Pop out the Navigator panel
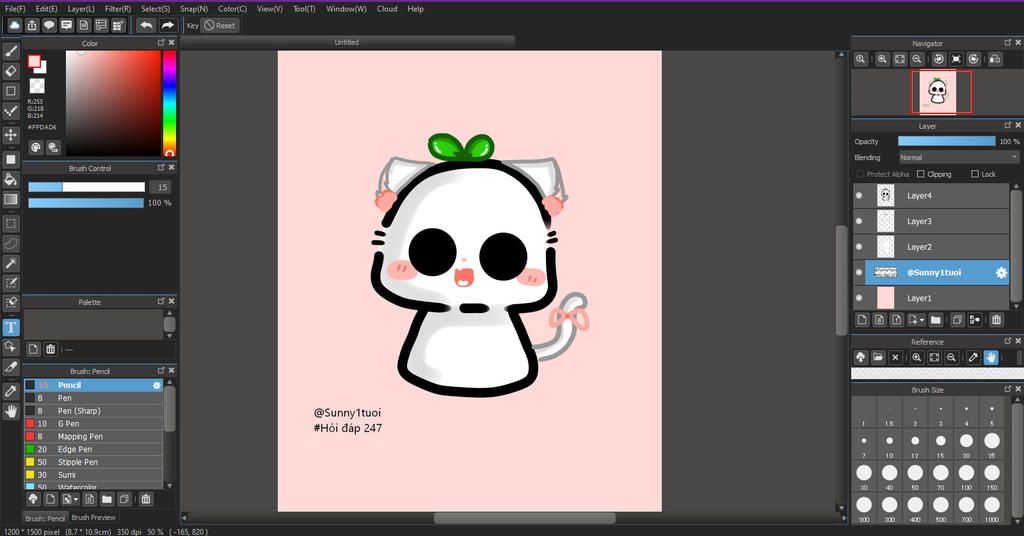This screenshot has width=1024, height=536. pos(1007,42)
